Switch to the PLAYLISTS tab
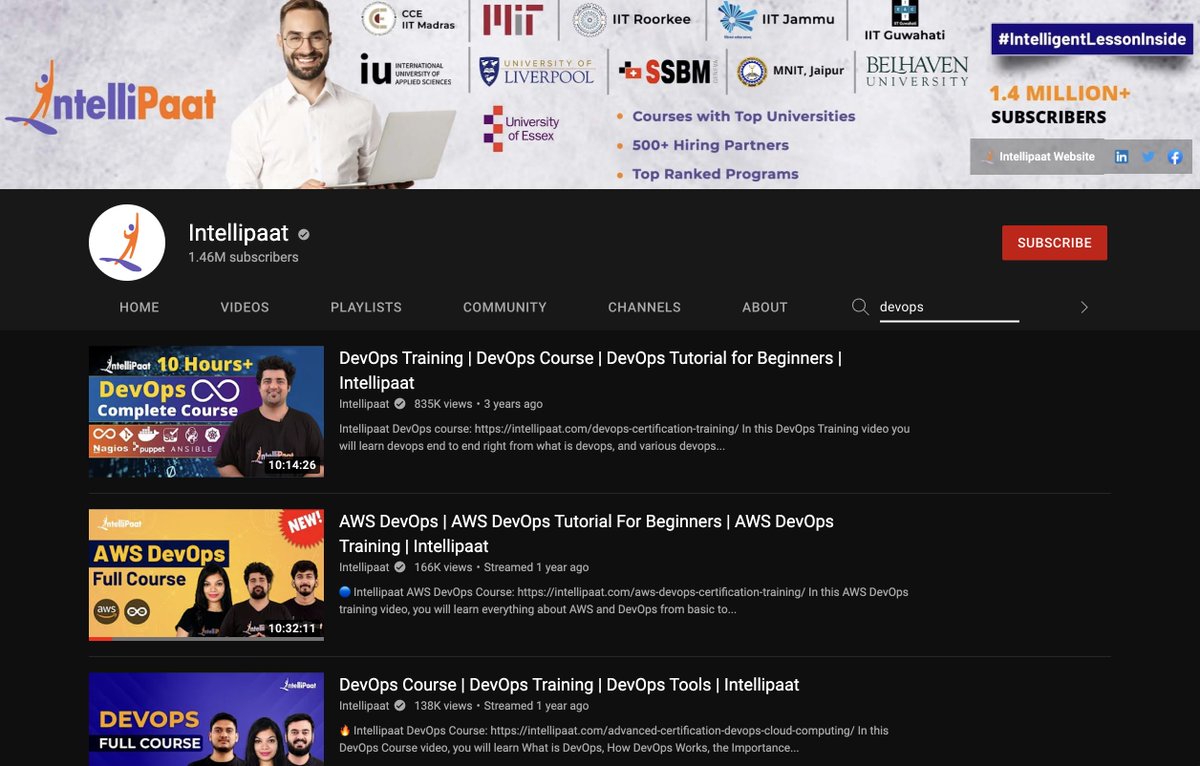This screenshot has width=1200, height=766. 366,307
